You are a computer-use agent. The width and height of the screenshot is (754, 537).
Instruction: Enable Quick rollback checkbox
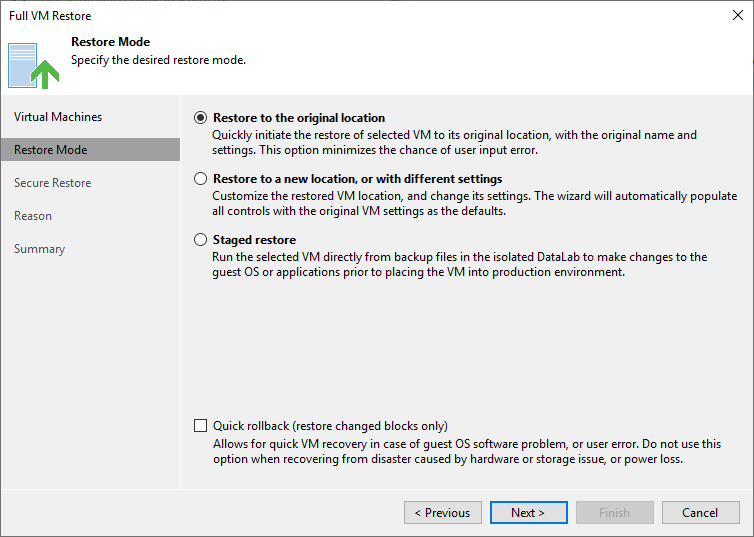[x=201, y=425]
